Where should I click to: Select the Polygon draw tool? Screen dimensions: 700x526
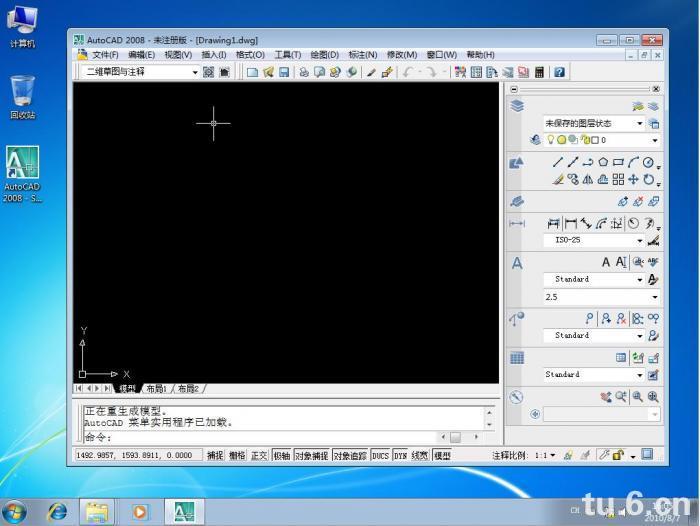pyautogui.click(x=603, y=162)
